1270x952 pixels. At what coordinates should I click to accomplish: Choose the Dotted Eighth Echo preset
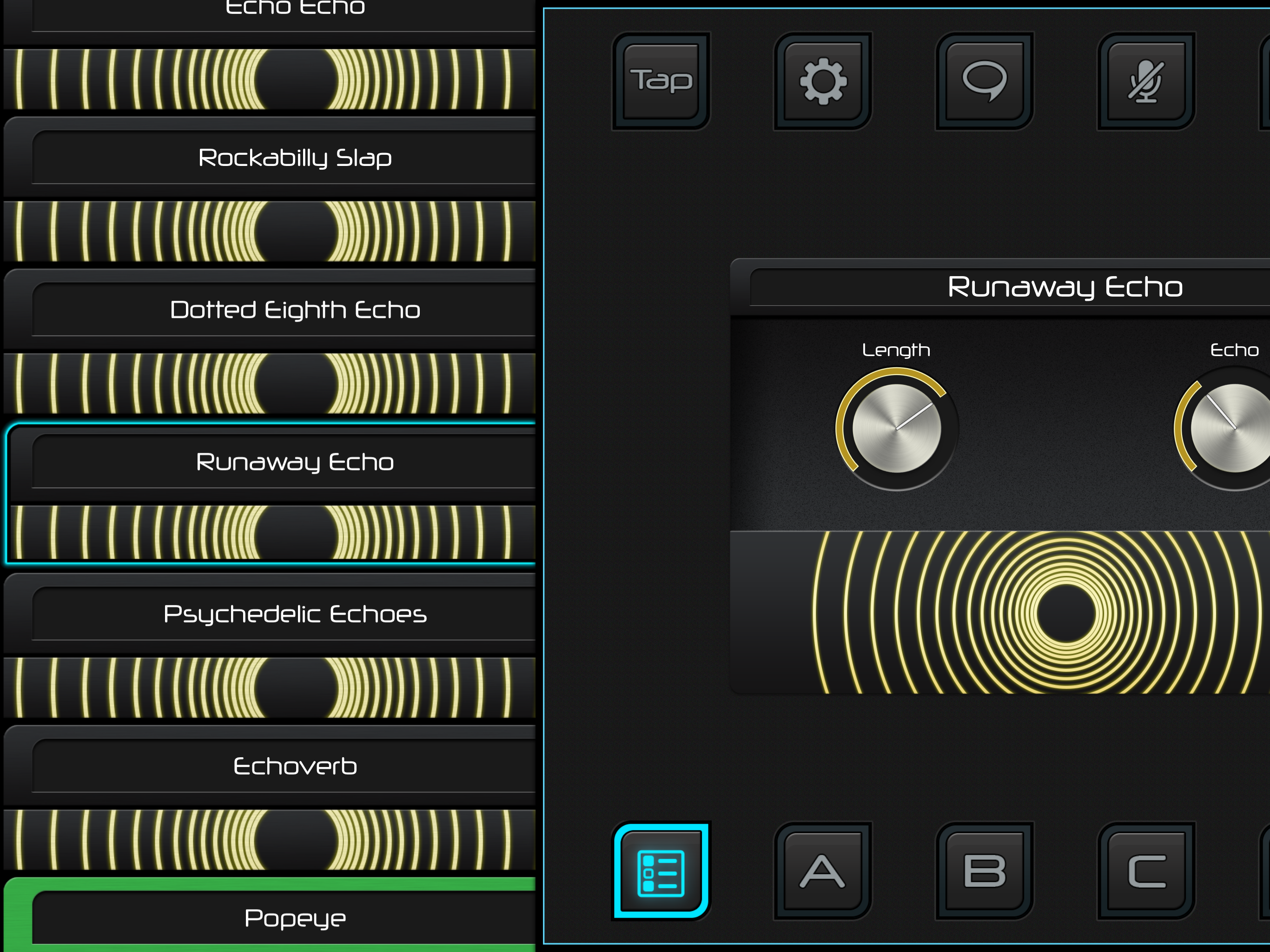[295, 310]
